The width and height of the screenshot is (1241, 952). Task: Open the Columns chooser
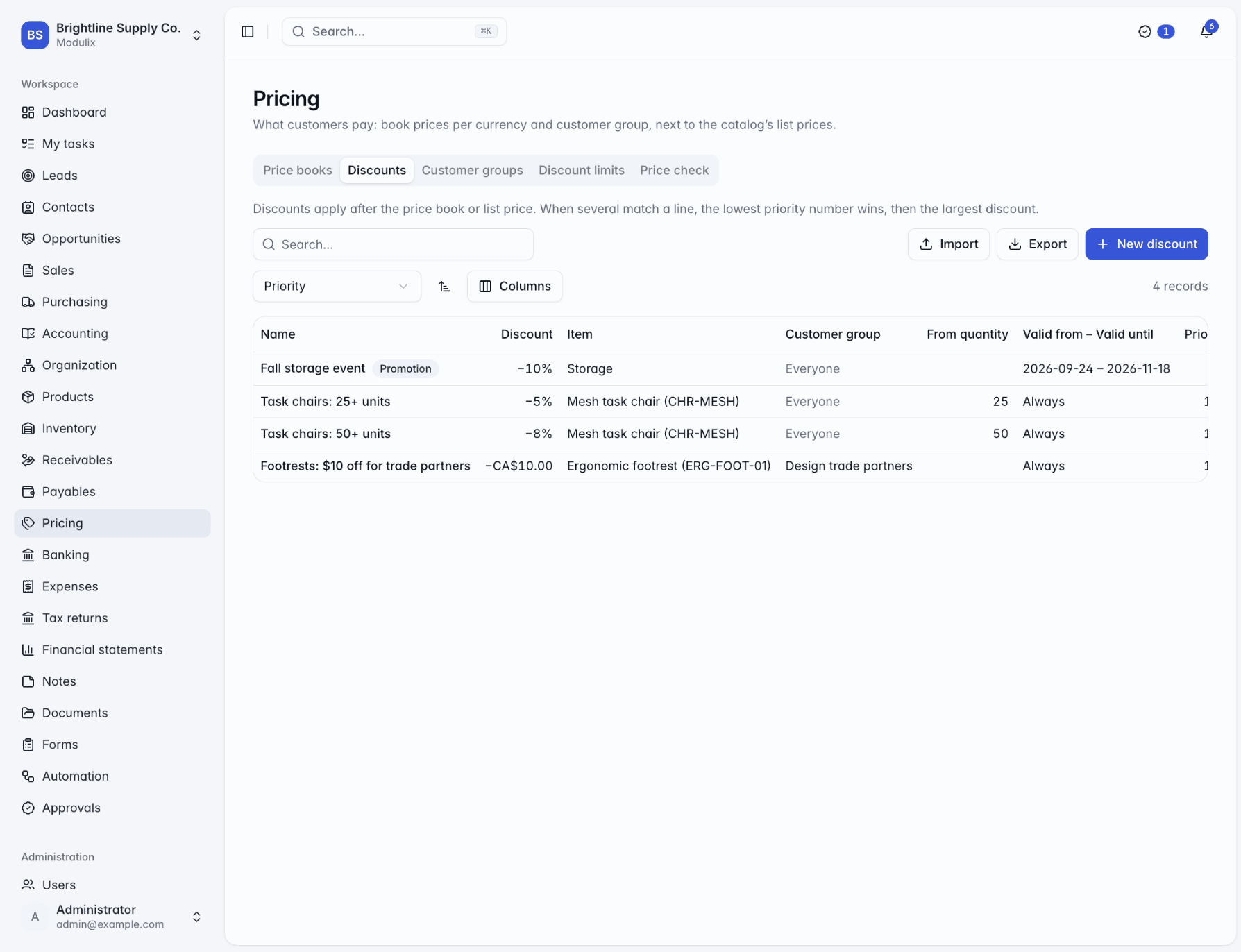[514, 287]
